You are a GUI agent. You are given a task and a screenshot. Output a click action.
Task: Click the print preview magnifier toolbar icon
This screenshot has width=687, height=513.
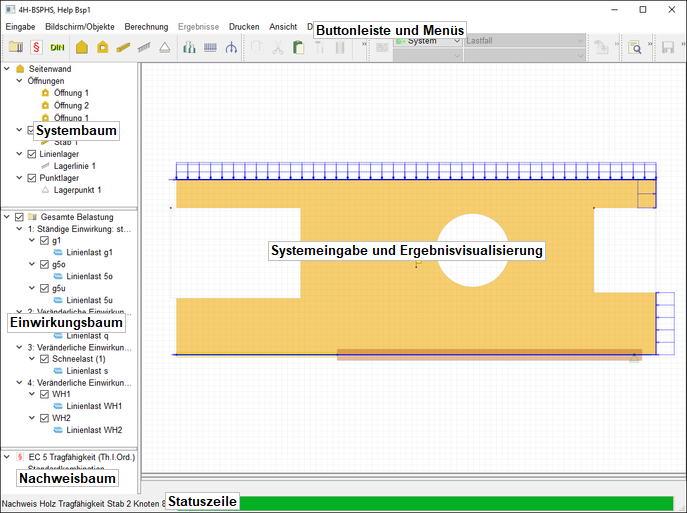(634, 47)
